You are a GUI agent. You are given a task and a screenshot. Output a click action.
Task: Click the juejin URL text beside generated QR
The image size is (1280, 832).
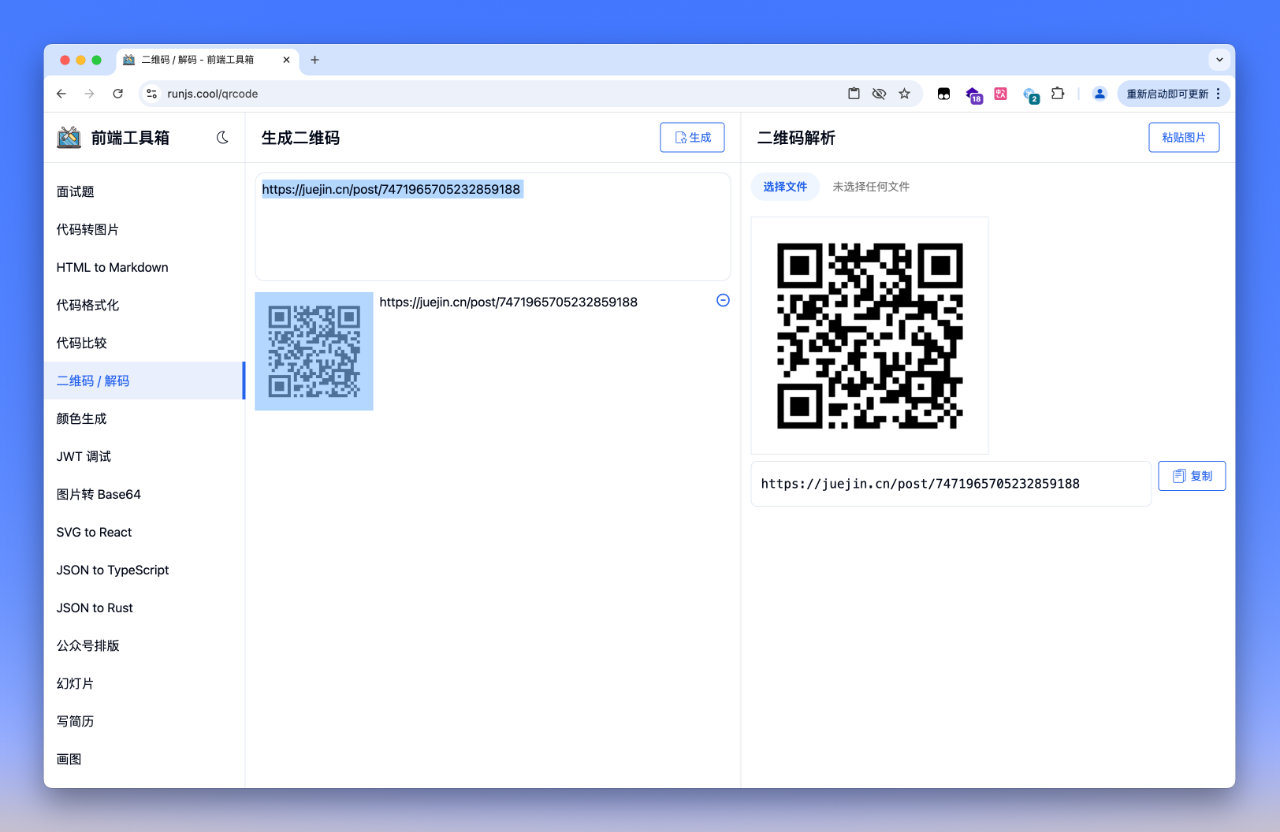[x=508, y=302]
